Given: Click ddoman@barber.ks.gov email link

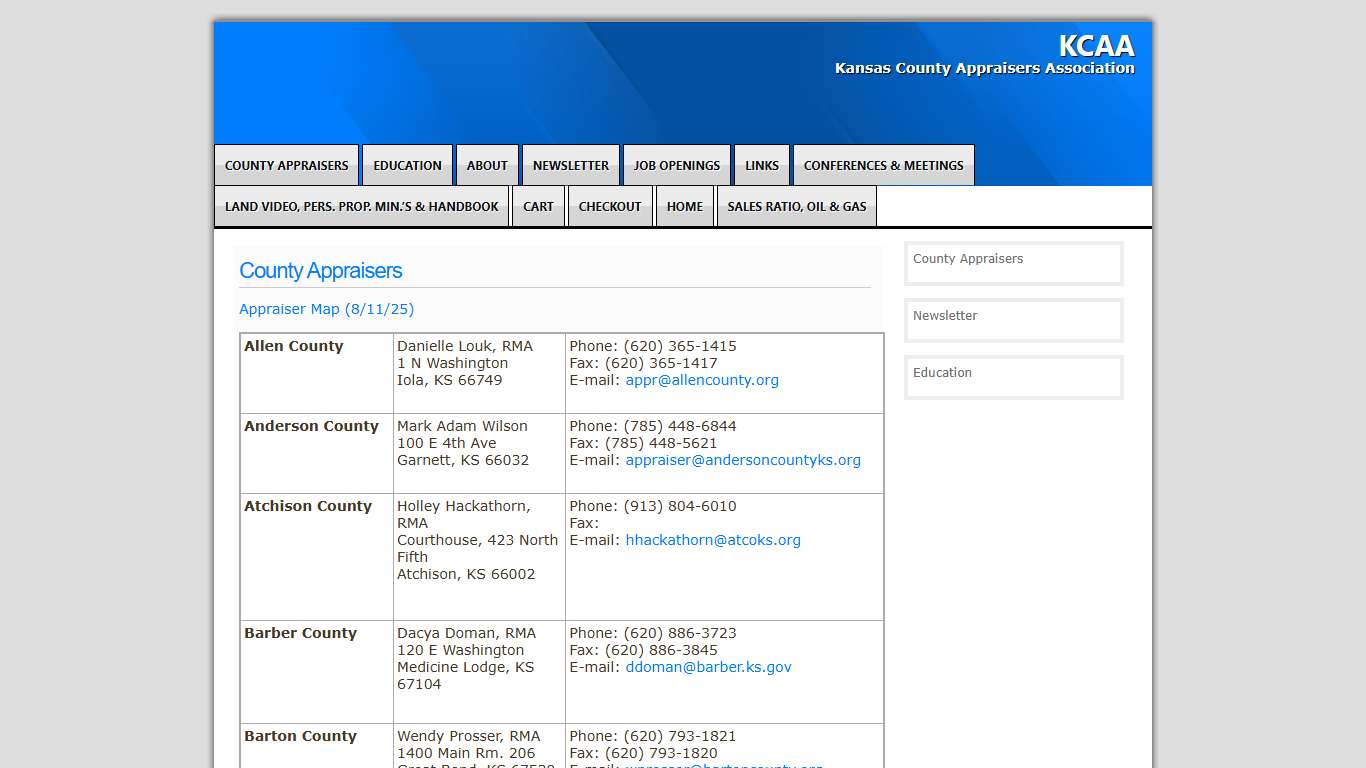Looking at the screenshot, I should tap(708, 667).
